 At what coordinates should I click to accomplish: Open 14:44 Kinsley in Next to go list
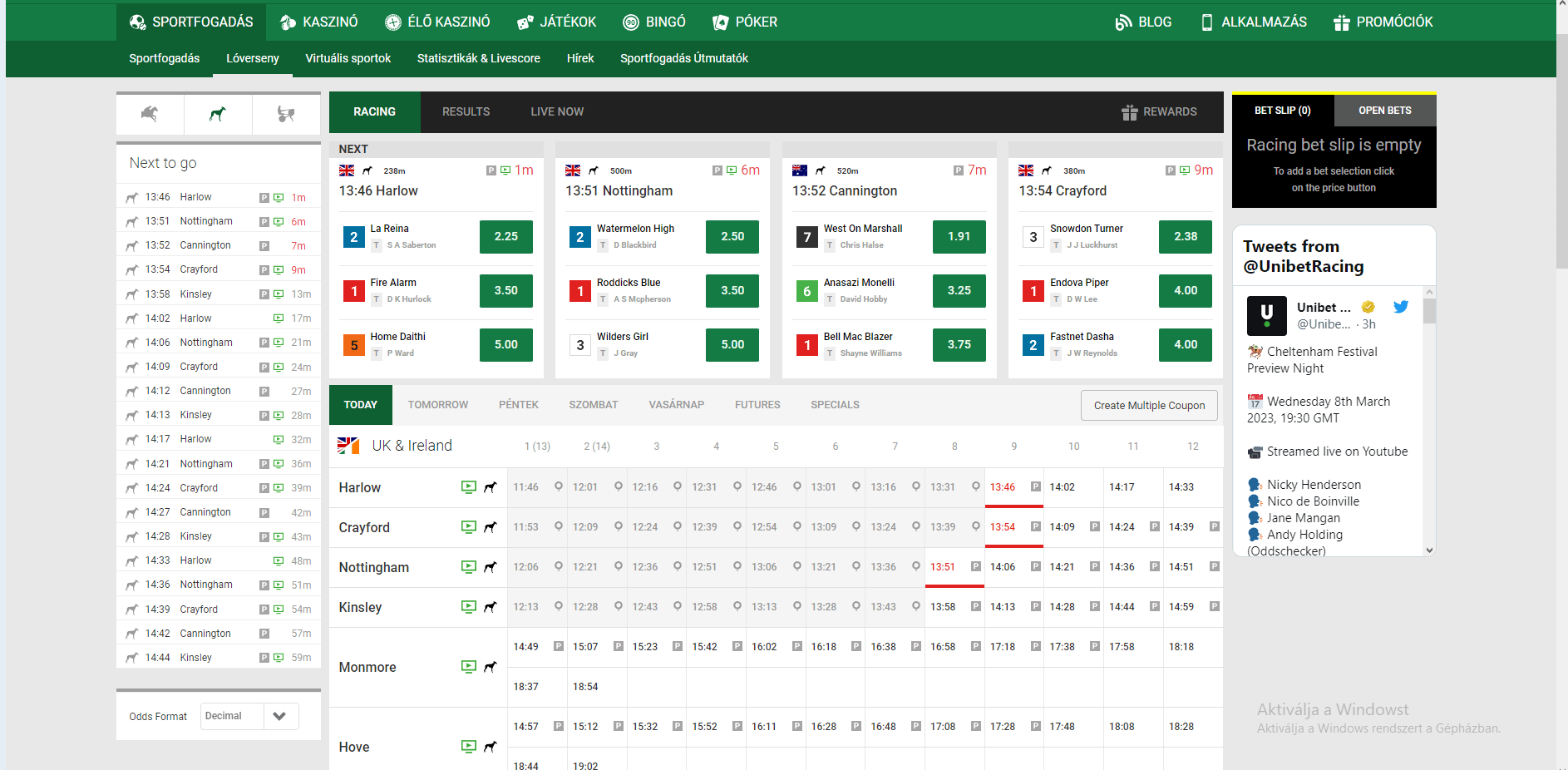coord(219,658)
